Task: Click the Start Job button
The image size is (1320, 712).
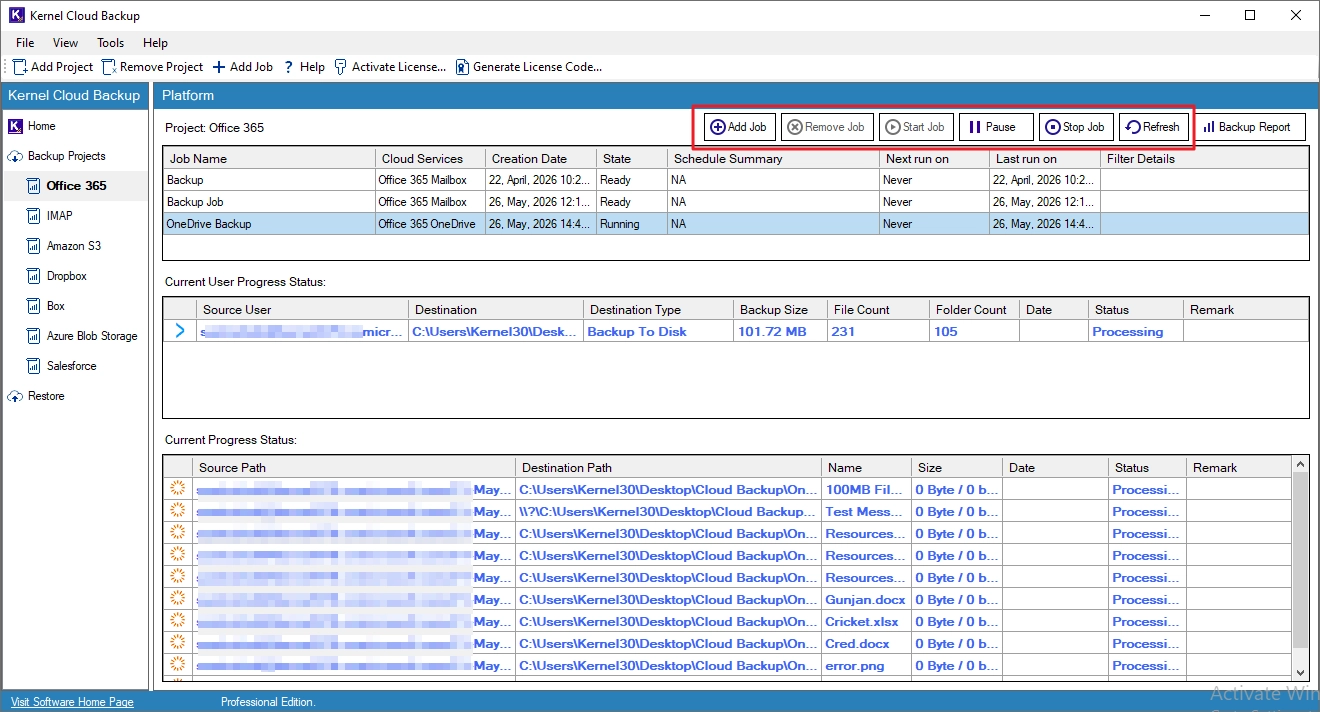Action: coord(916,127)
